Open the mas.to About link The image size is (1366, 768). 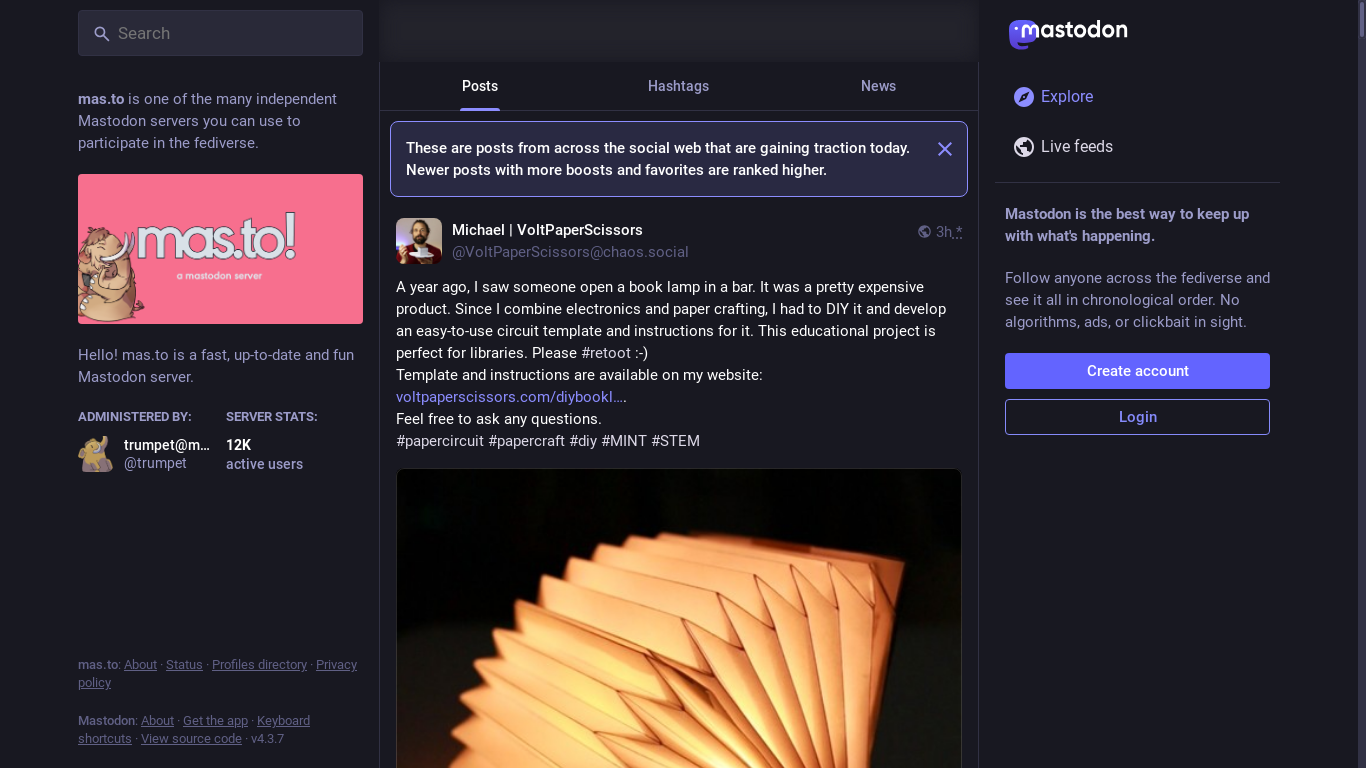coord(140,665)
